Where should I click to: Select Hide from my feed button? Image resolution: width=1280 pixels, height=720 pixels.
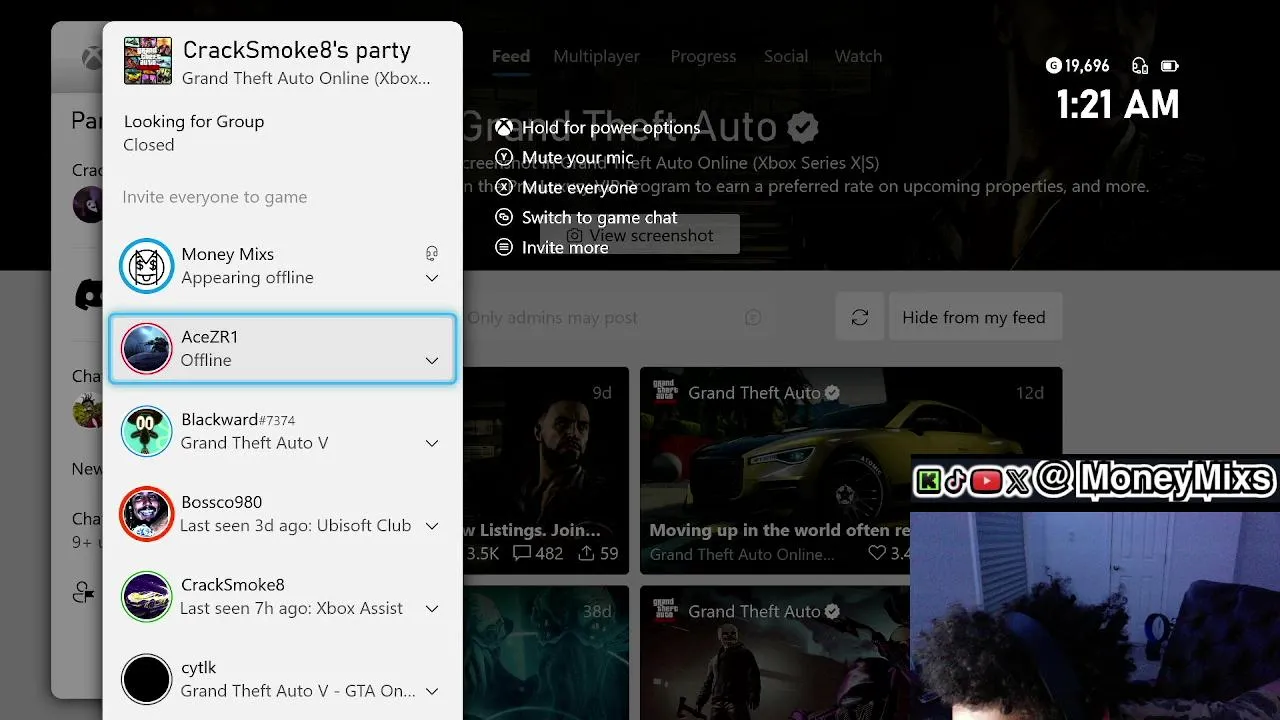(974, 317)
